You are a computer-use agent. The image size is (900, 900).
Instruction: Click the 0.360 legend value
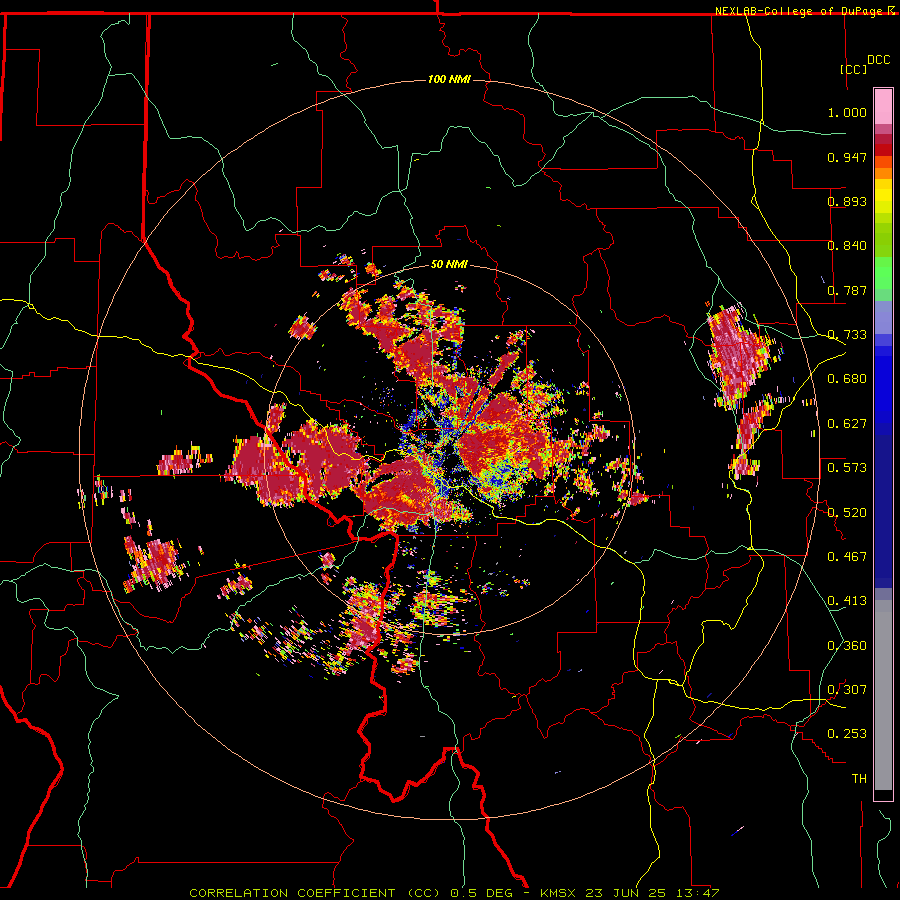point(847,646)
